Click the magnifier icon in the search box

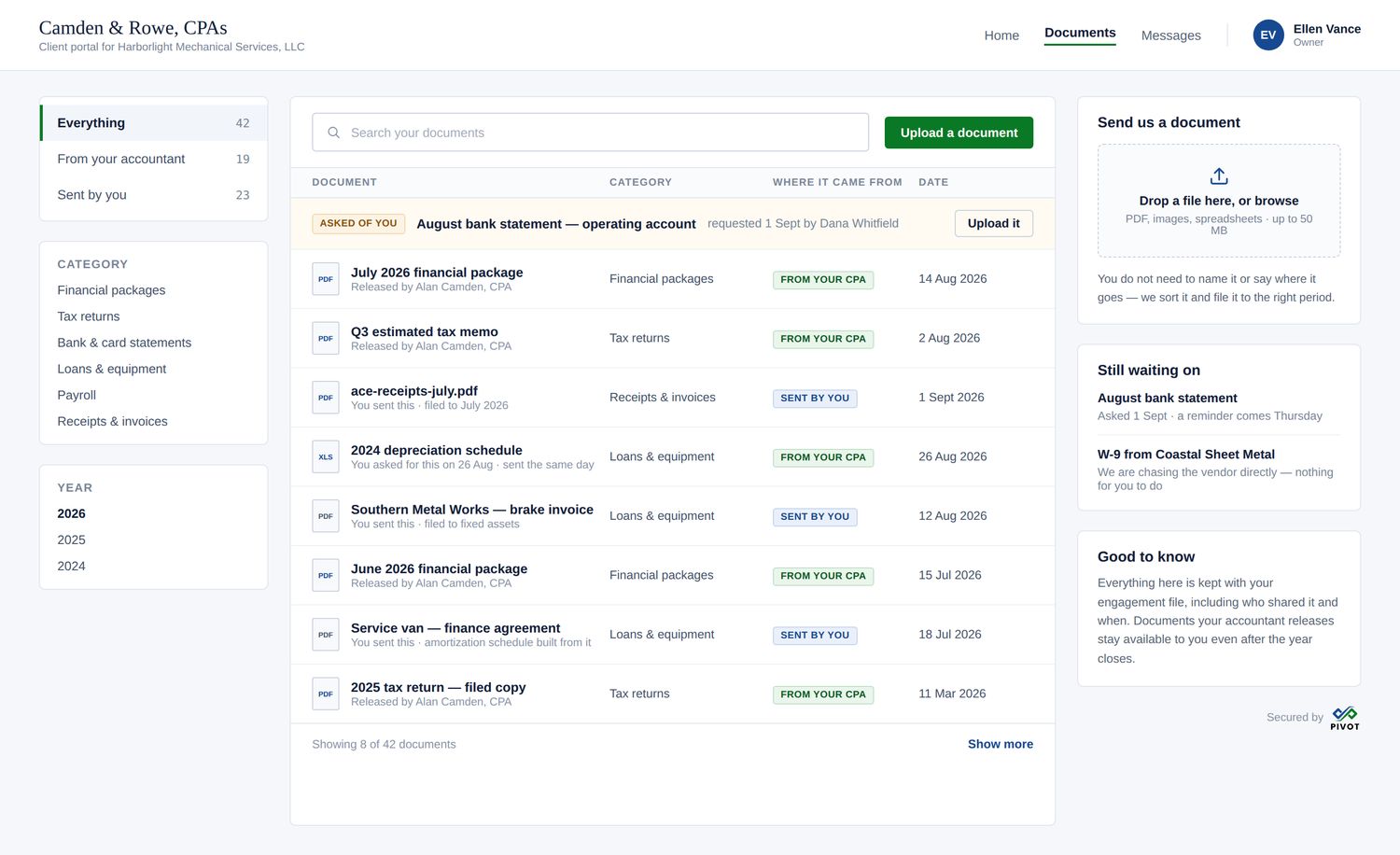click(333, 133)
